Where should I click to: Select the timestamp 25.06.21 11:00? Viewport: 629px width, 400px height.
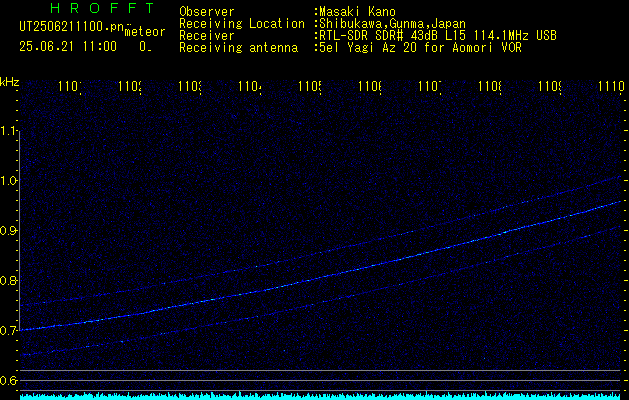pyautogui.click(x=68, y=47)
